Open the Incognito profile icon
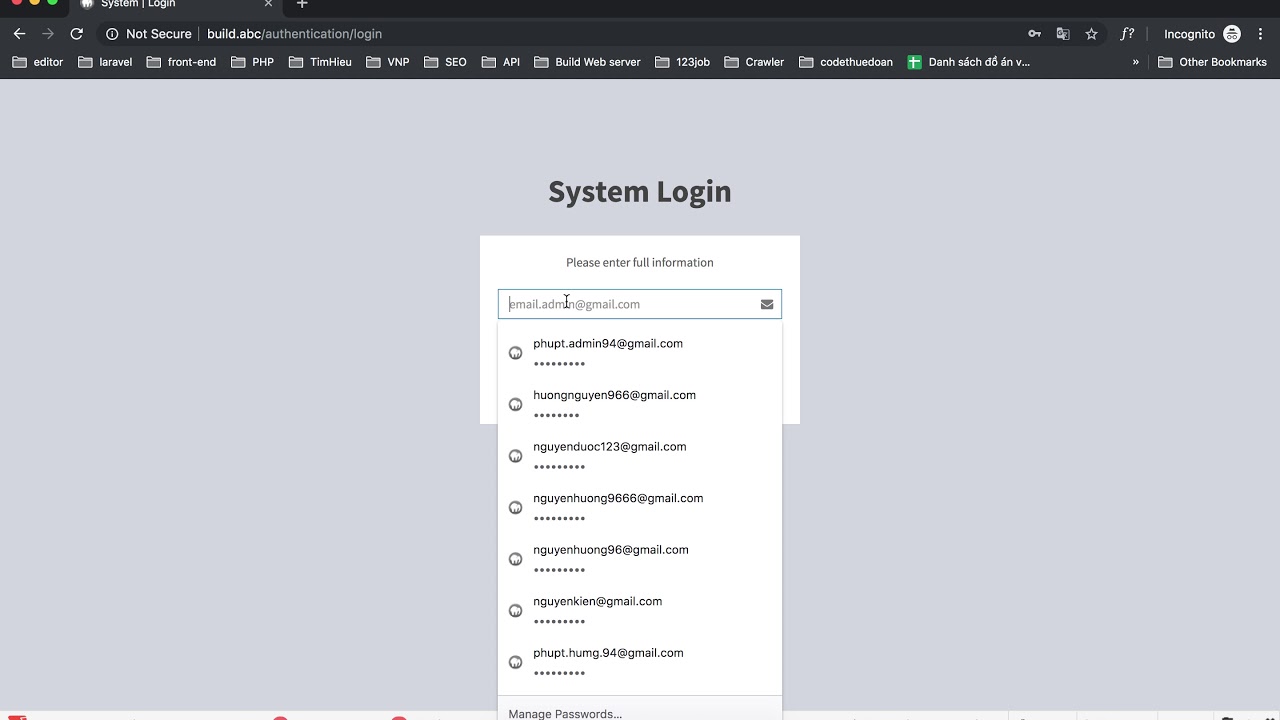 point(1232,34)
